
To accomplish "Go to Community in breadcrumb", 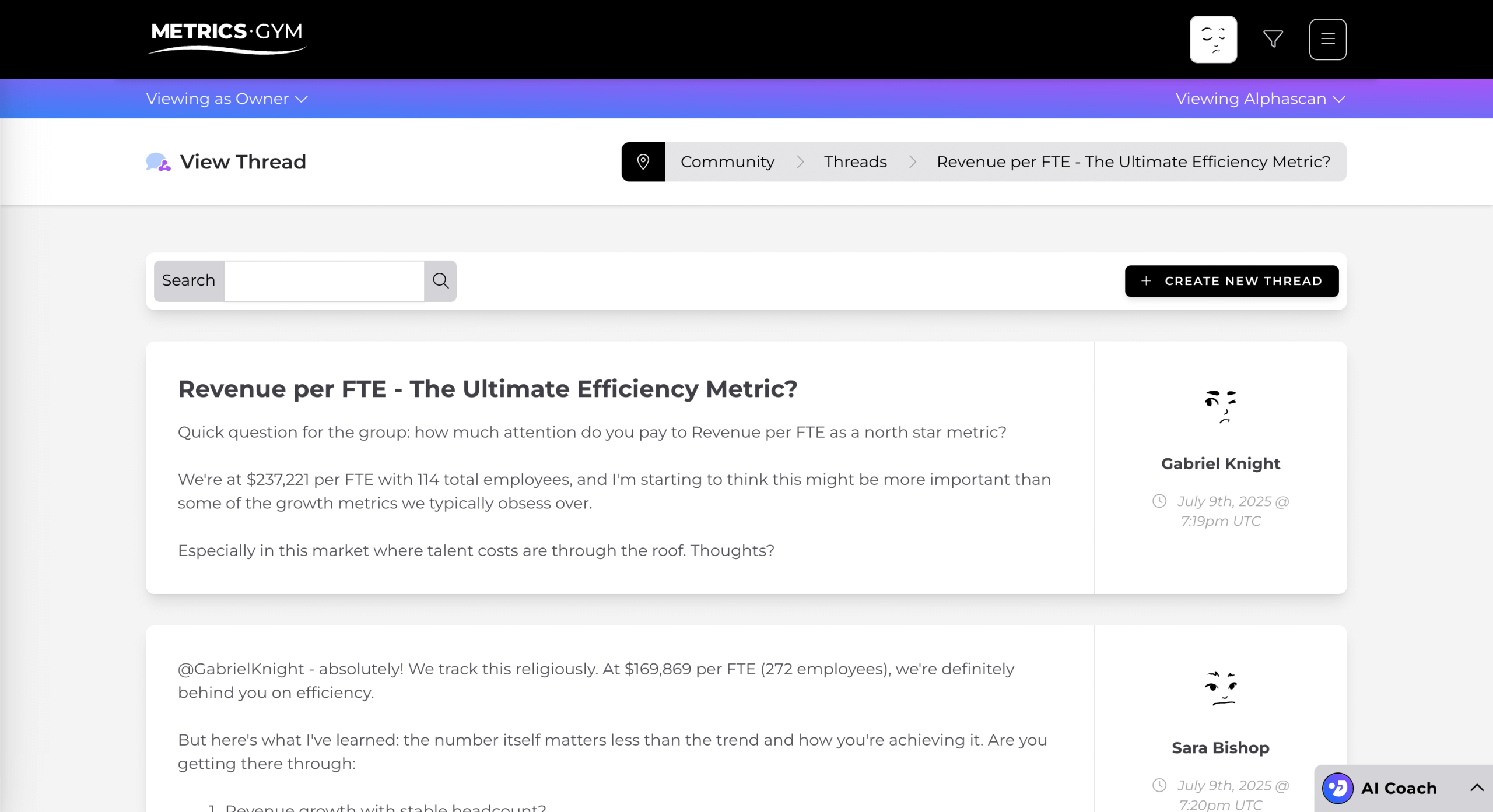I will coord(727,161).
